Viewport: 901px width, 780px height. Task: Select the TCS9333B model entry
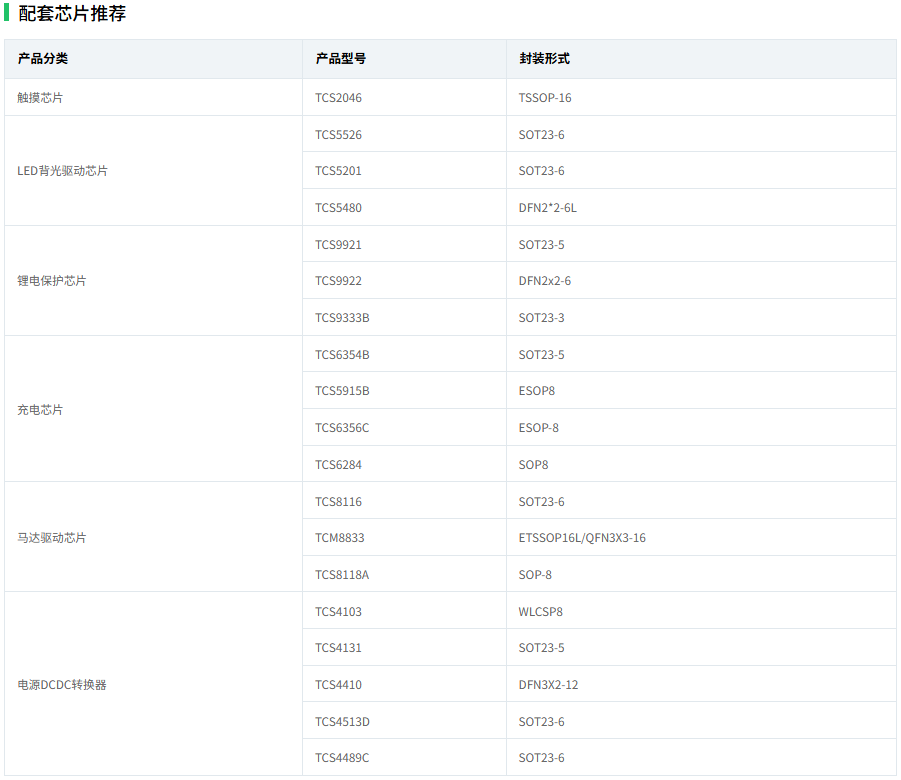pyautogui.click(x=342, y=318)
